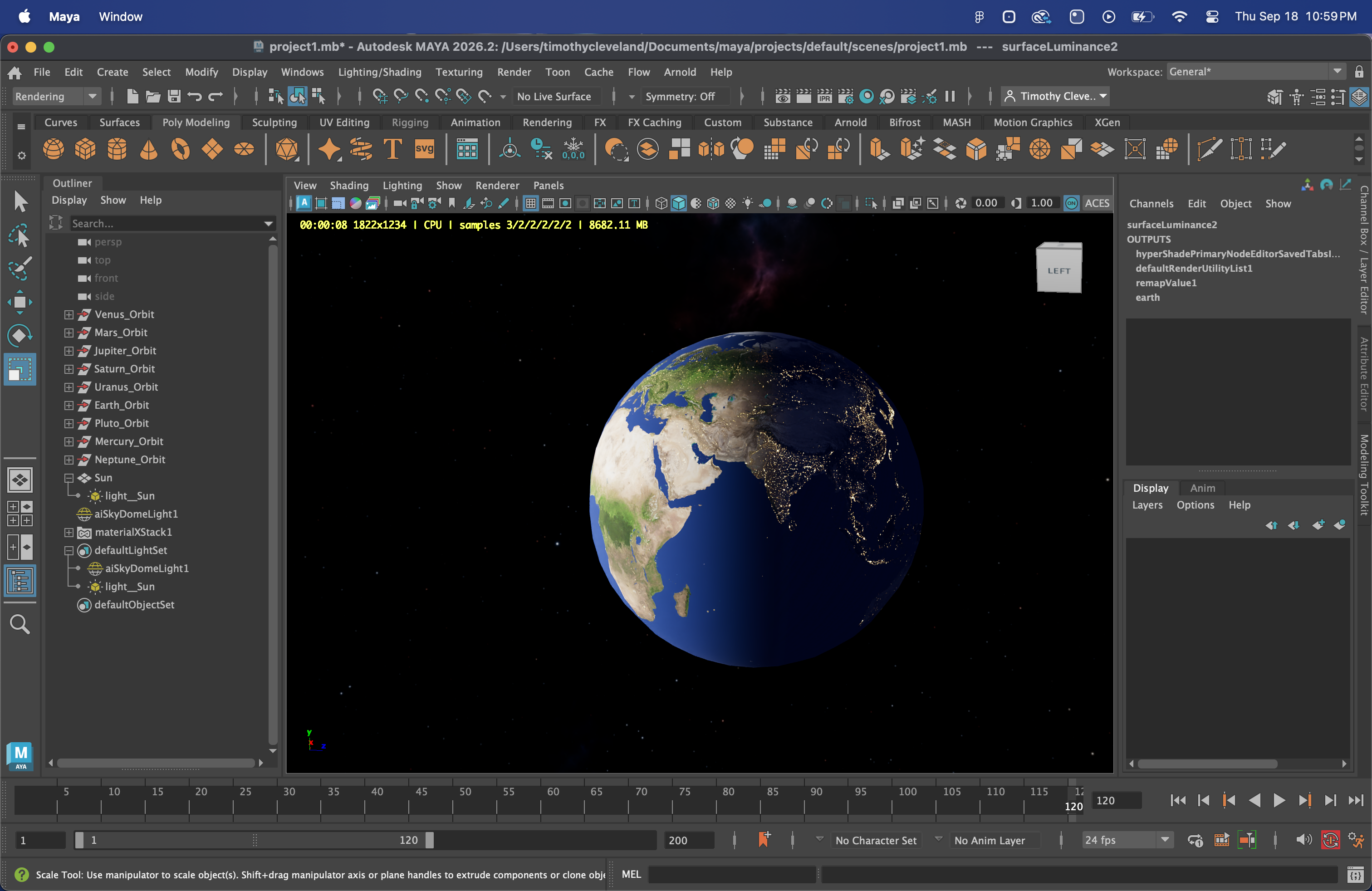Image resolution: width=1372 pixels, height=891 pixels.
Task: Click the save scene icon
Action: click(x=173, y=96)
